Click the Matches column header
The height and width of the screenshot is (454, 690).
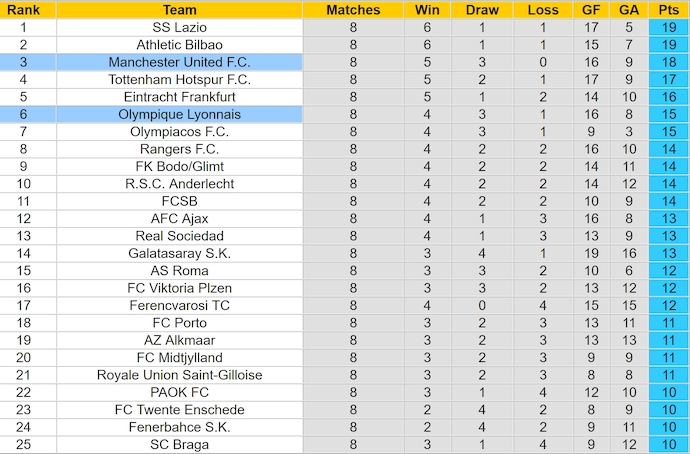tap(354, 10)
